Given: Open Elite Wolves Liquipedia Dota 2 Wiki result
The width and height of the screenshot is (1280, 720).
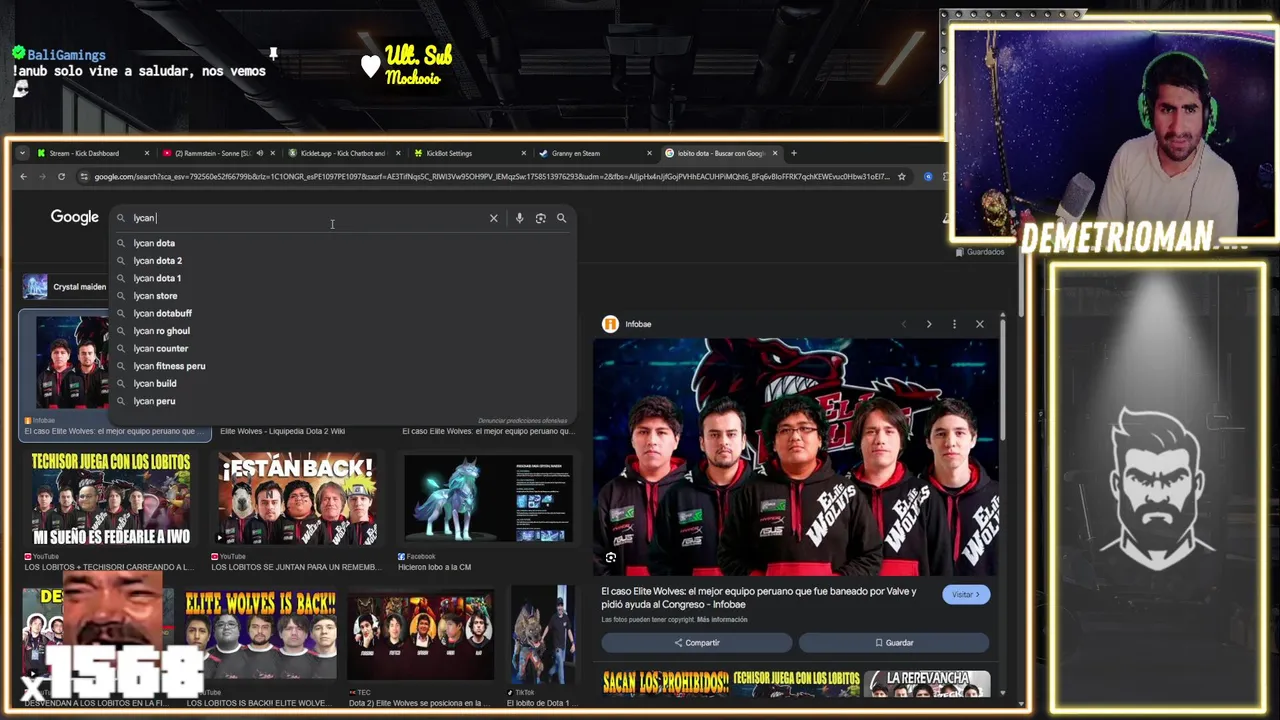Looking at the screenshot, I should tap(282, 431).
